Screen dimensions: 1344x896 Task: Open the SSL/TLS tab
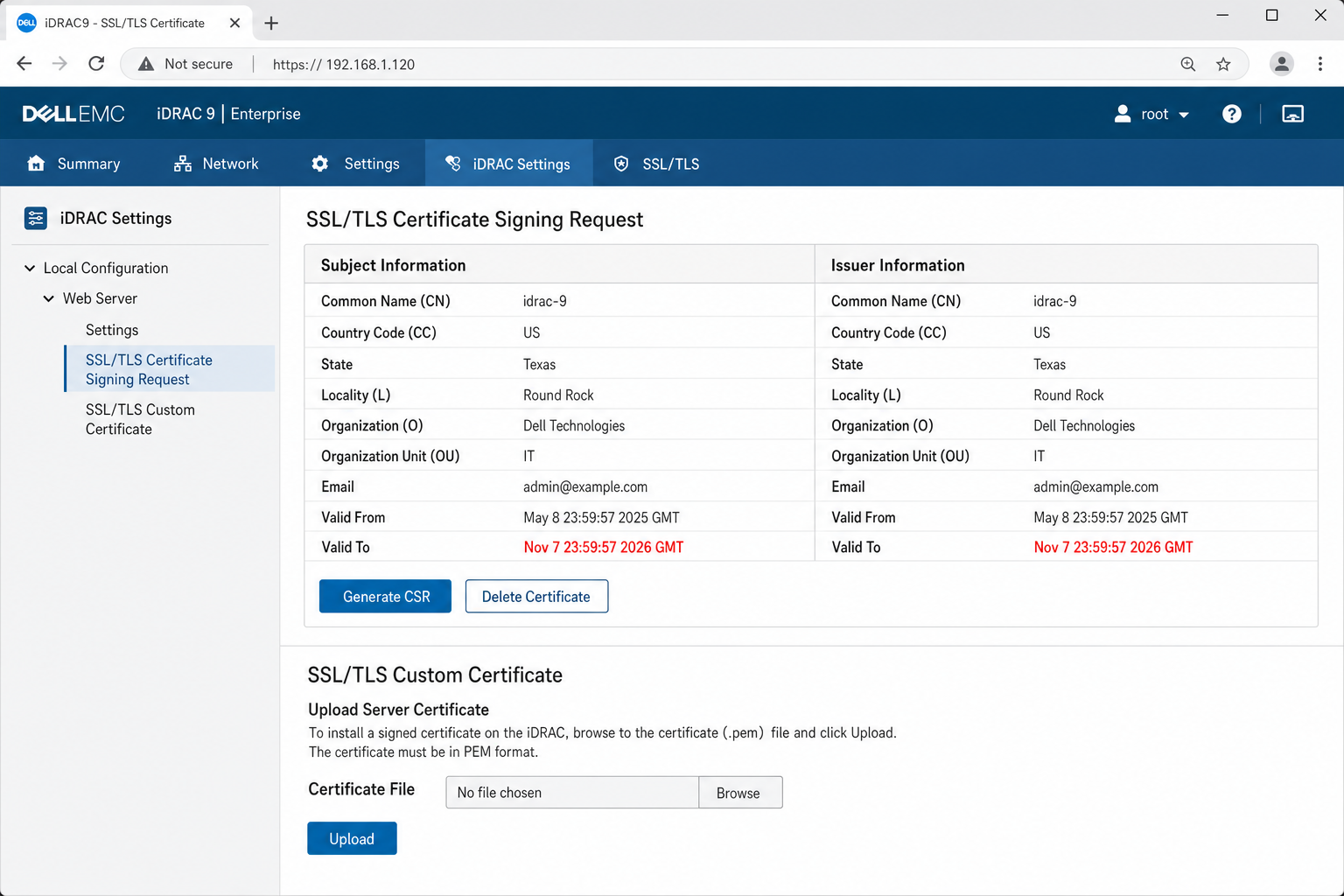657,164
